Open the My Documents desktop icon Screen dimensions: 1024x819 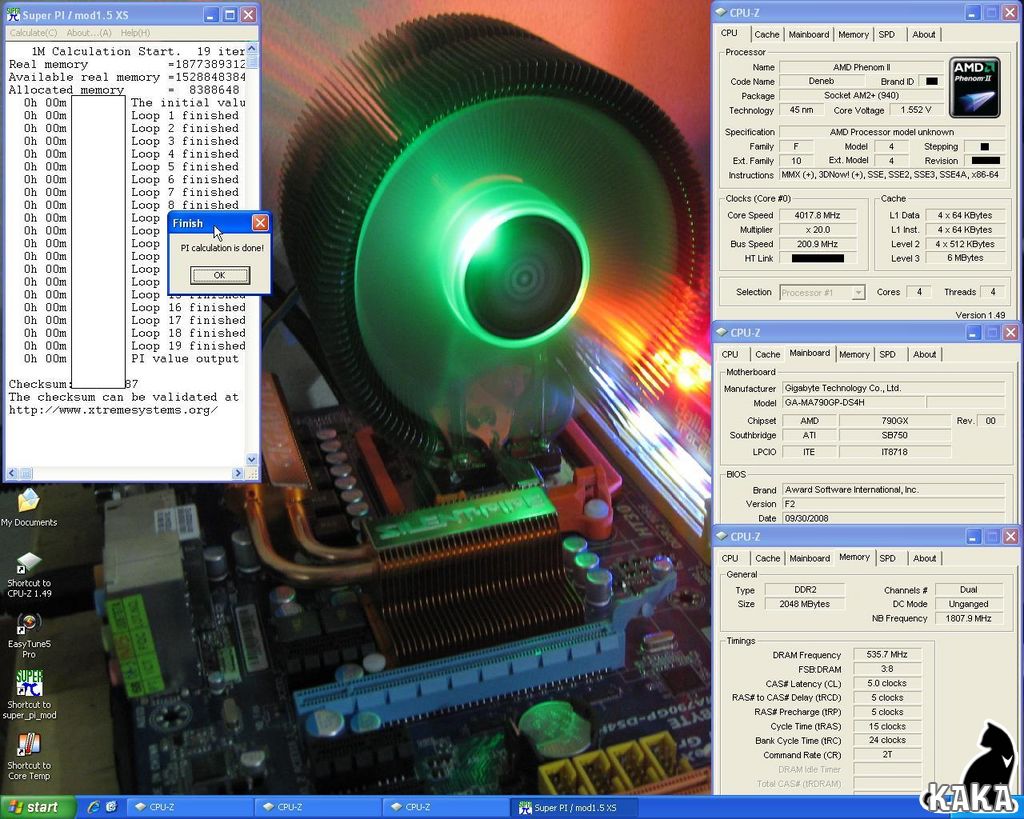coord(28,506)
